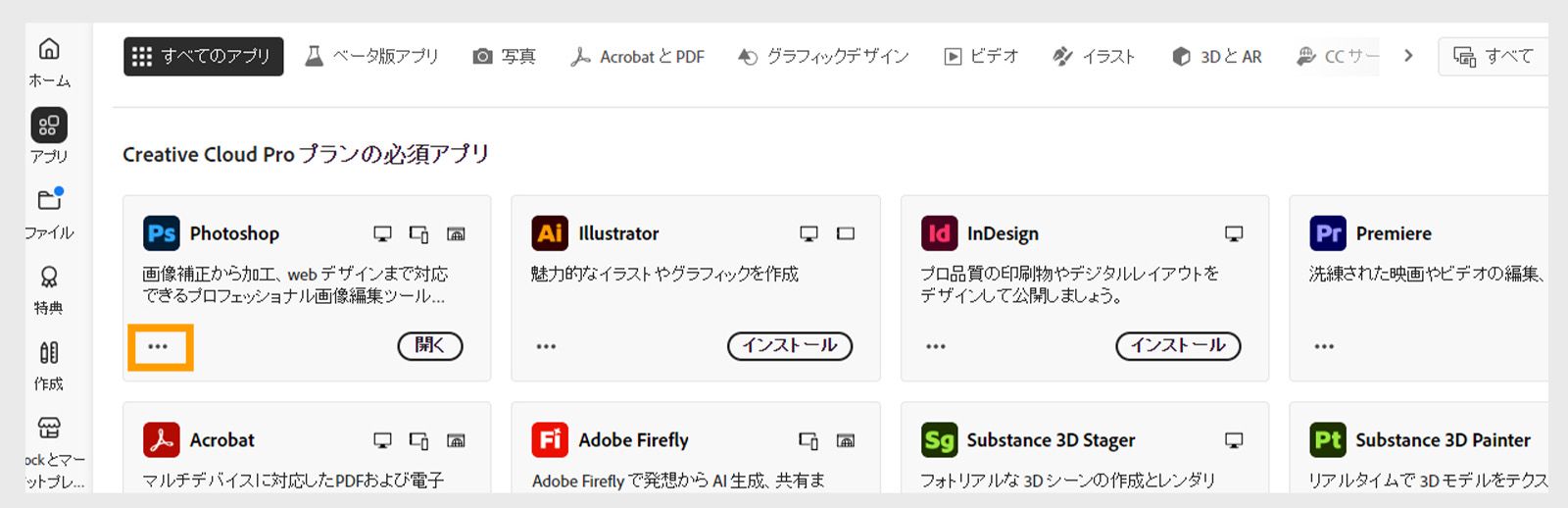Click Creative Cloud Pro プランの必須アプリ heading
Screen dimensions: 1568x508
306,154
